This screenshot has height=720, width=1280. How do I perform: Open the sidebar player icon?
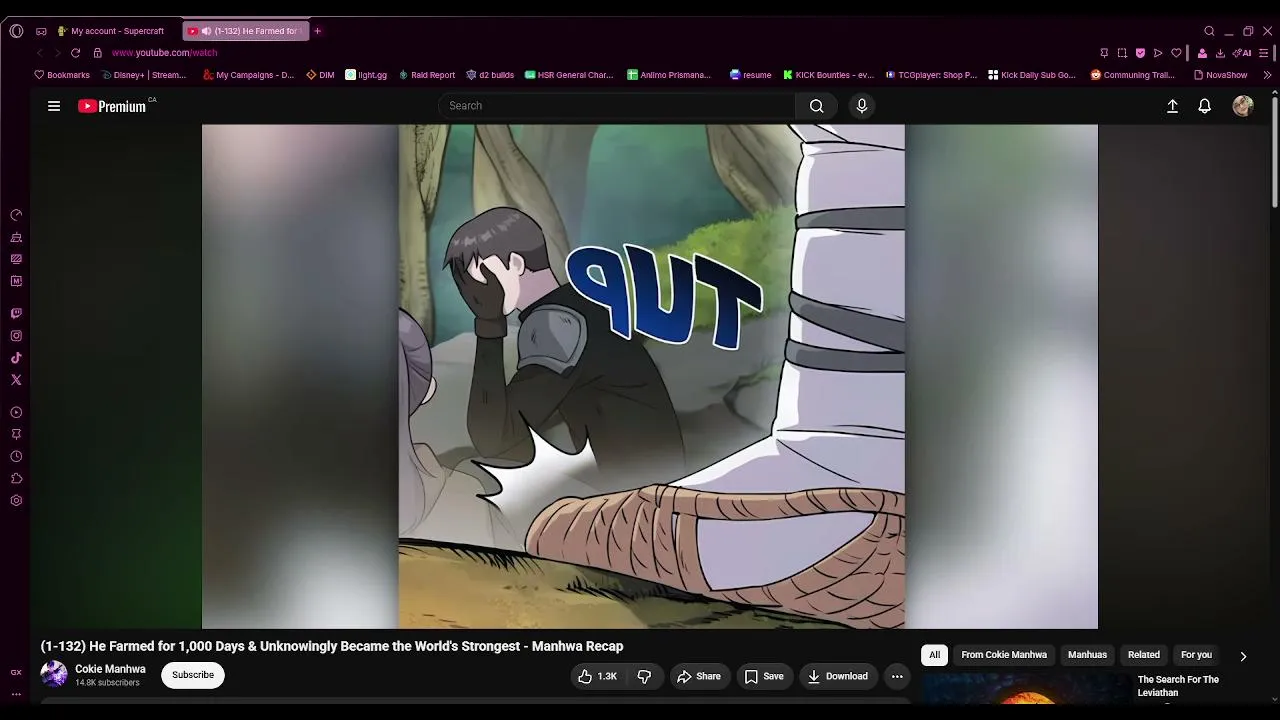(x=16, y=412)
